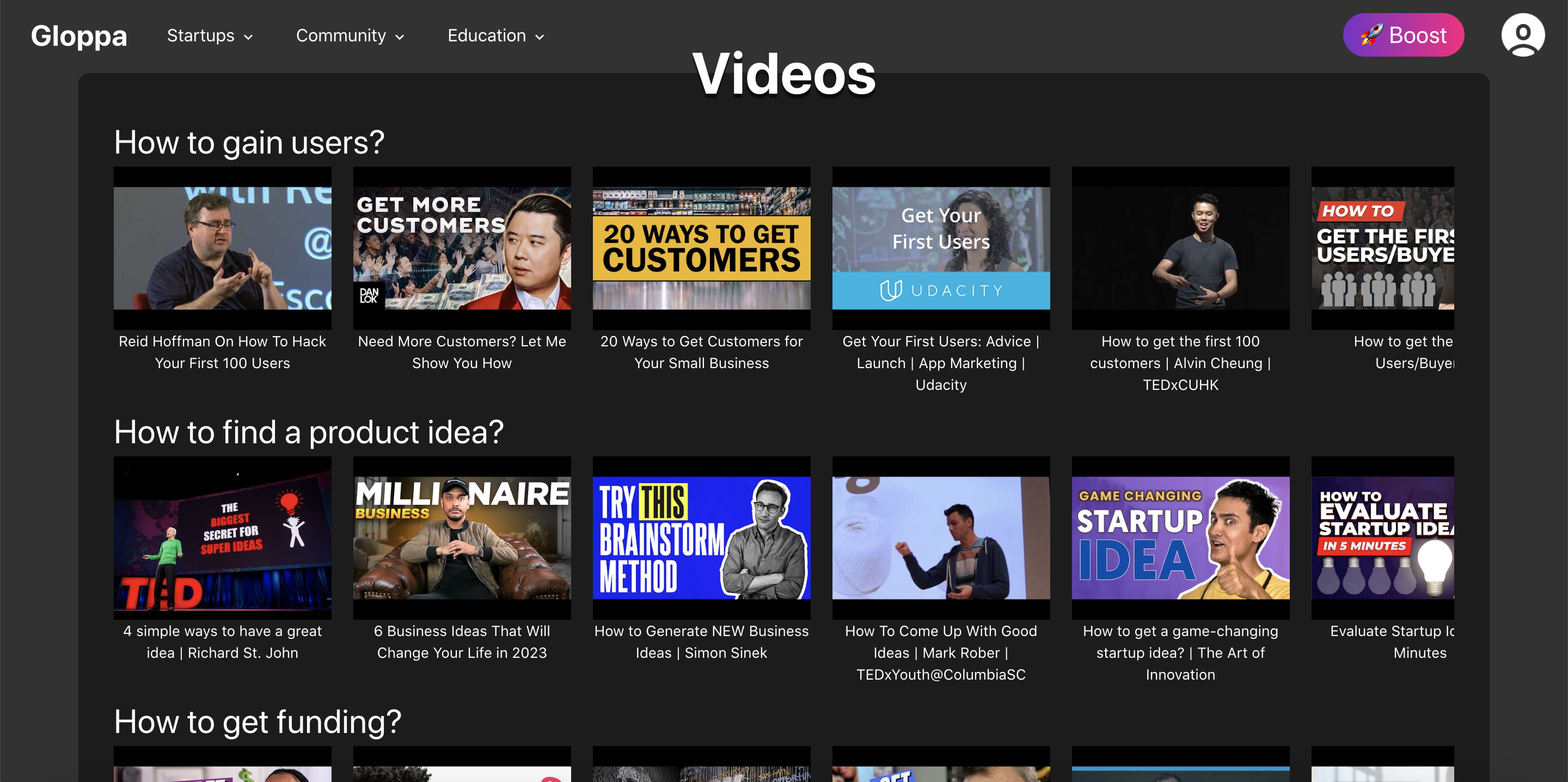The width and height of the screenshot is (1568, 782).
Task: Click the 'How to get funding?' heading
Action: [258, 722]
